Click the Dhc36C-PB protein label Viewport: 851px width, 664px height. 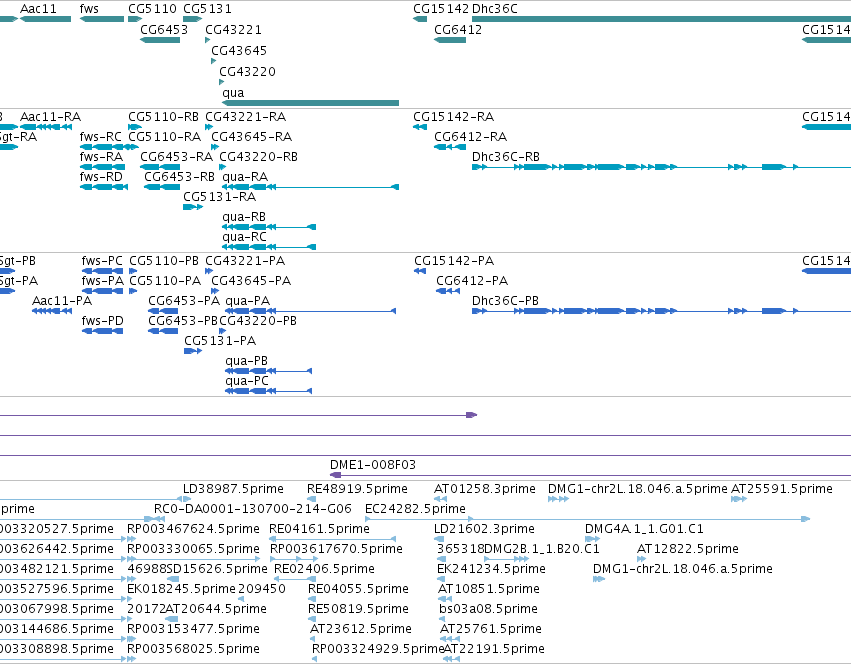(505, 301)
